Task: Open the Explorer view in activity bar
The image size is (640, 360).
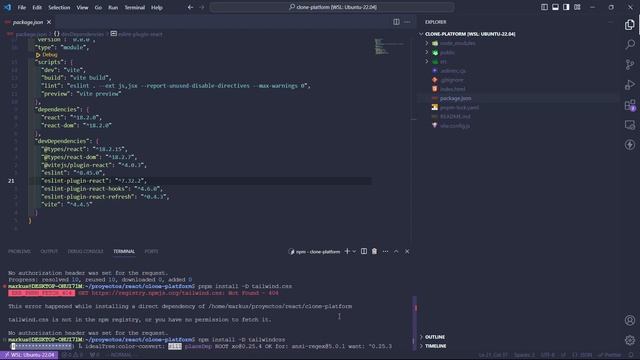Action: [629, 25]
